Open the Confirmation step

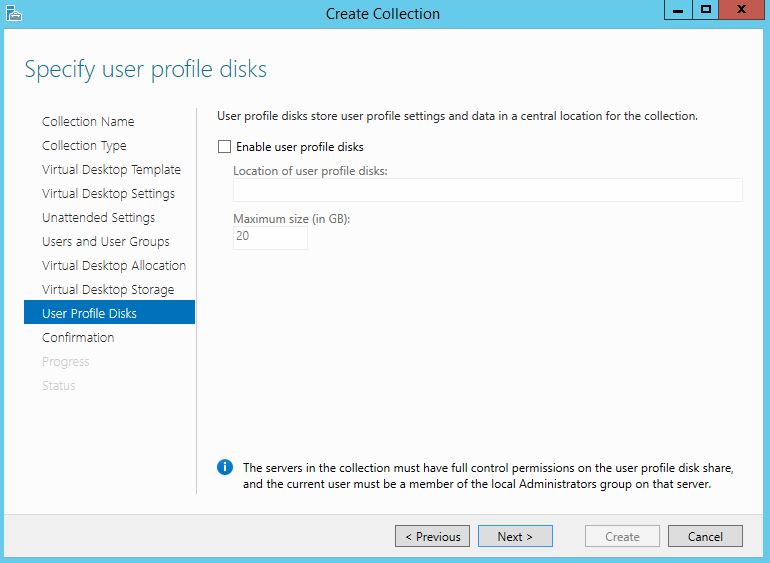pos(78,337)
